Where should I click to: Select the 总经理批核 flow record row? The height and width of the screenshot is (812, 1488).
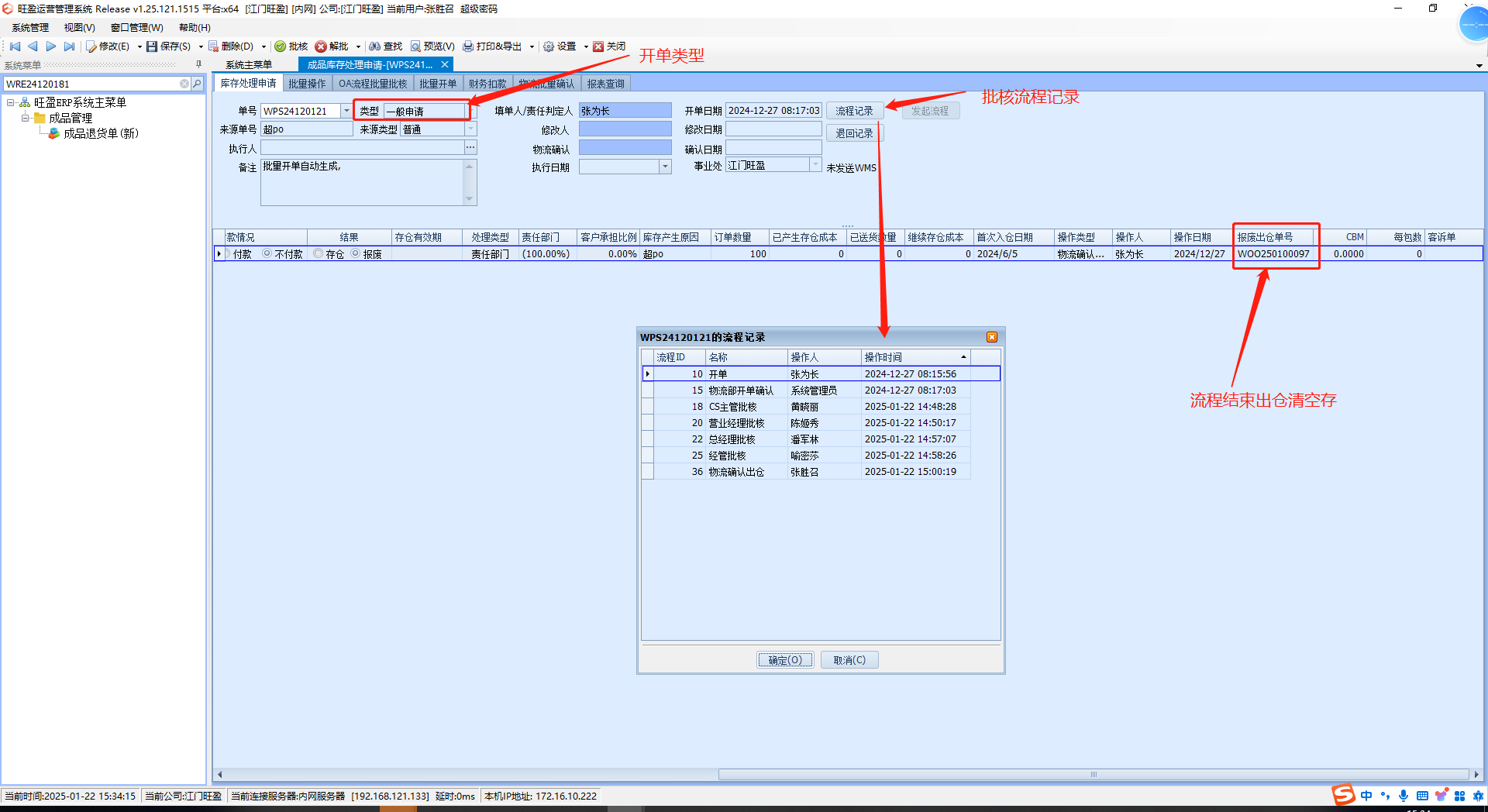coord(806,439)
